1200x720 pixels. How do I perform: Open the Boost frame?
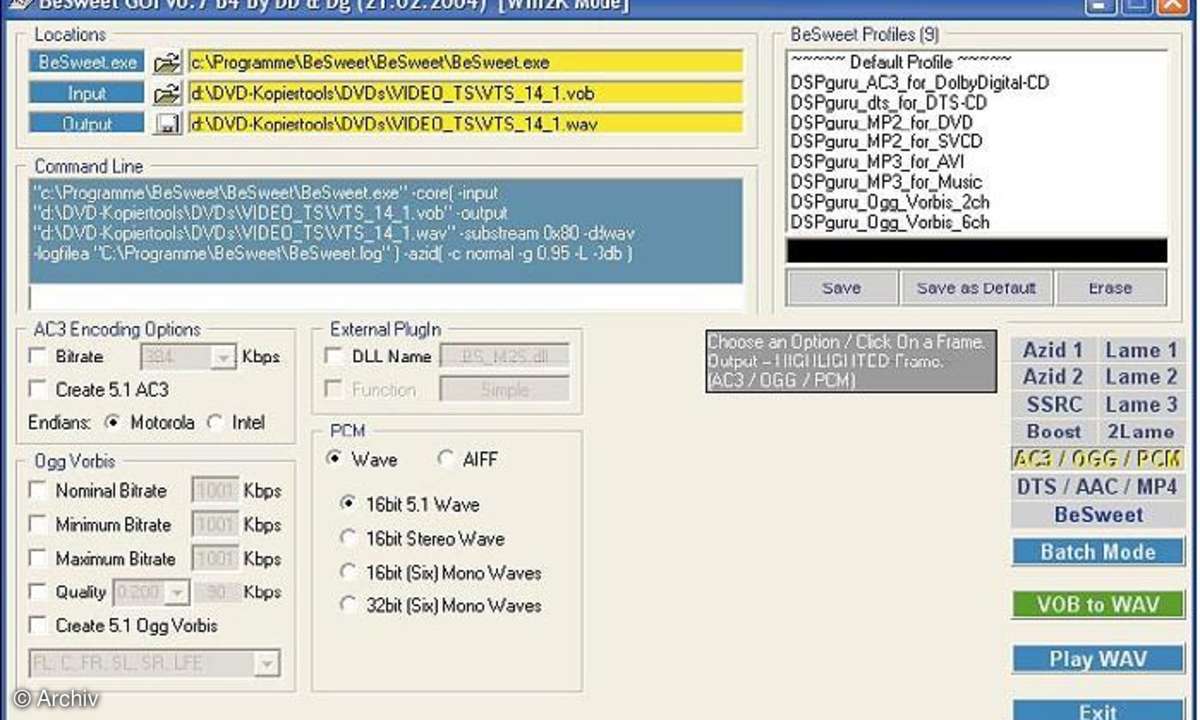(1053, 432)
